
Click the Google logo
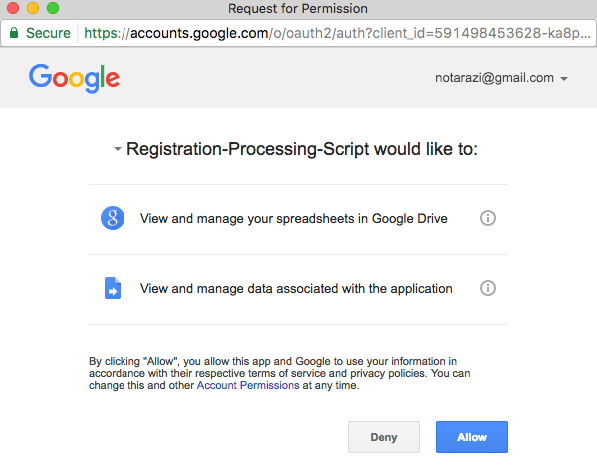click(75, 78)
